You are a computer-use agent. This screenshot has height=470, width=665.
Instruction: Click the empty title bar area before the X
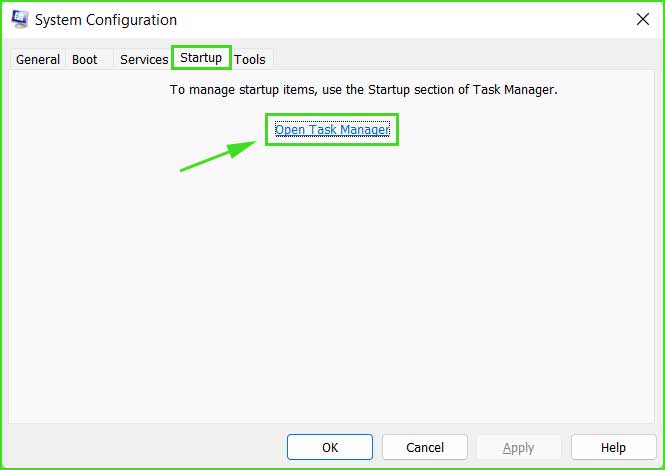tap(403, 20)
